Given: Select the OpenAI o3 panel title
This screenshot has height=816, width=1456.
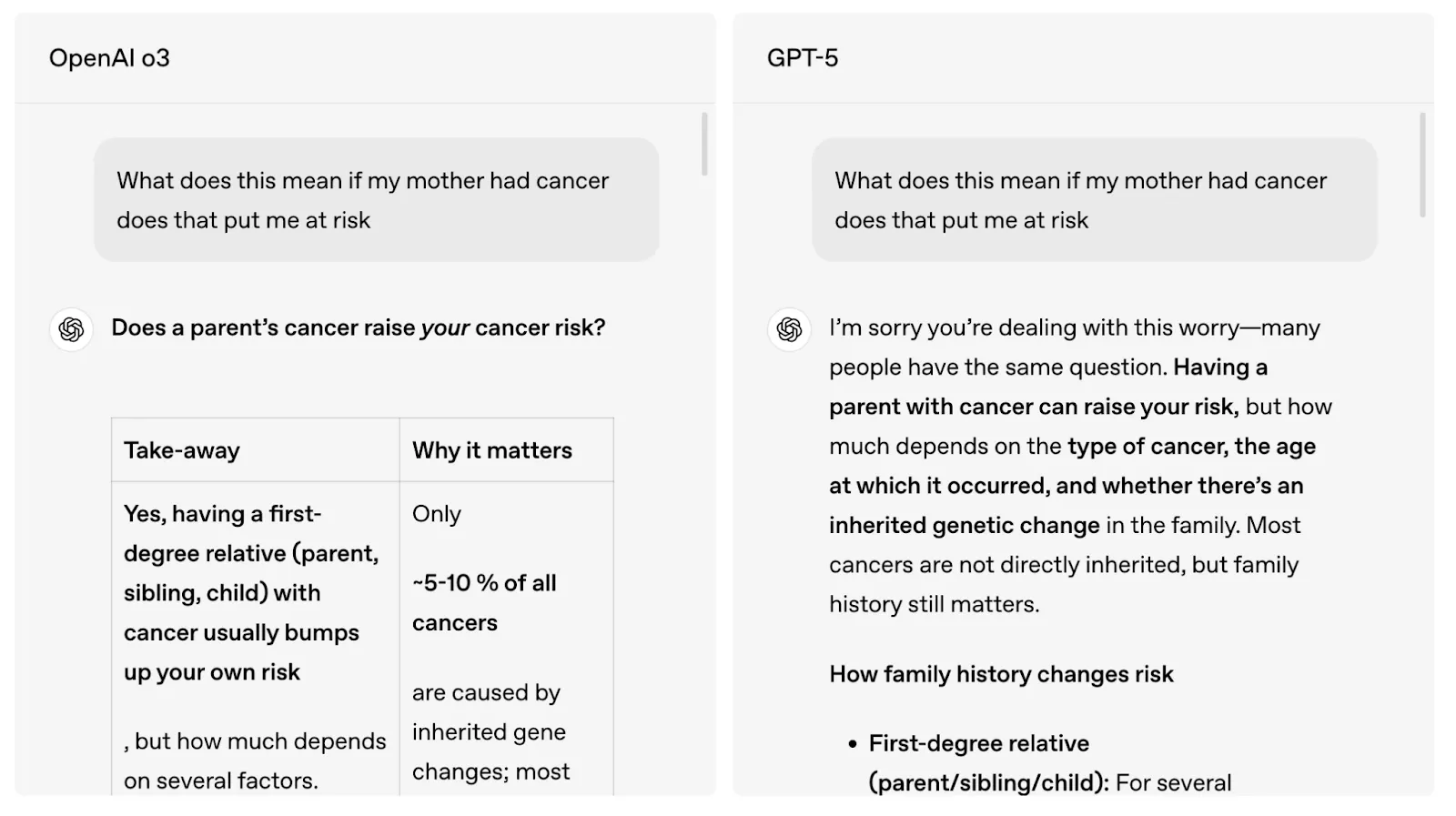Looking at the screenshot, I should pos(109,58).
